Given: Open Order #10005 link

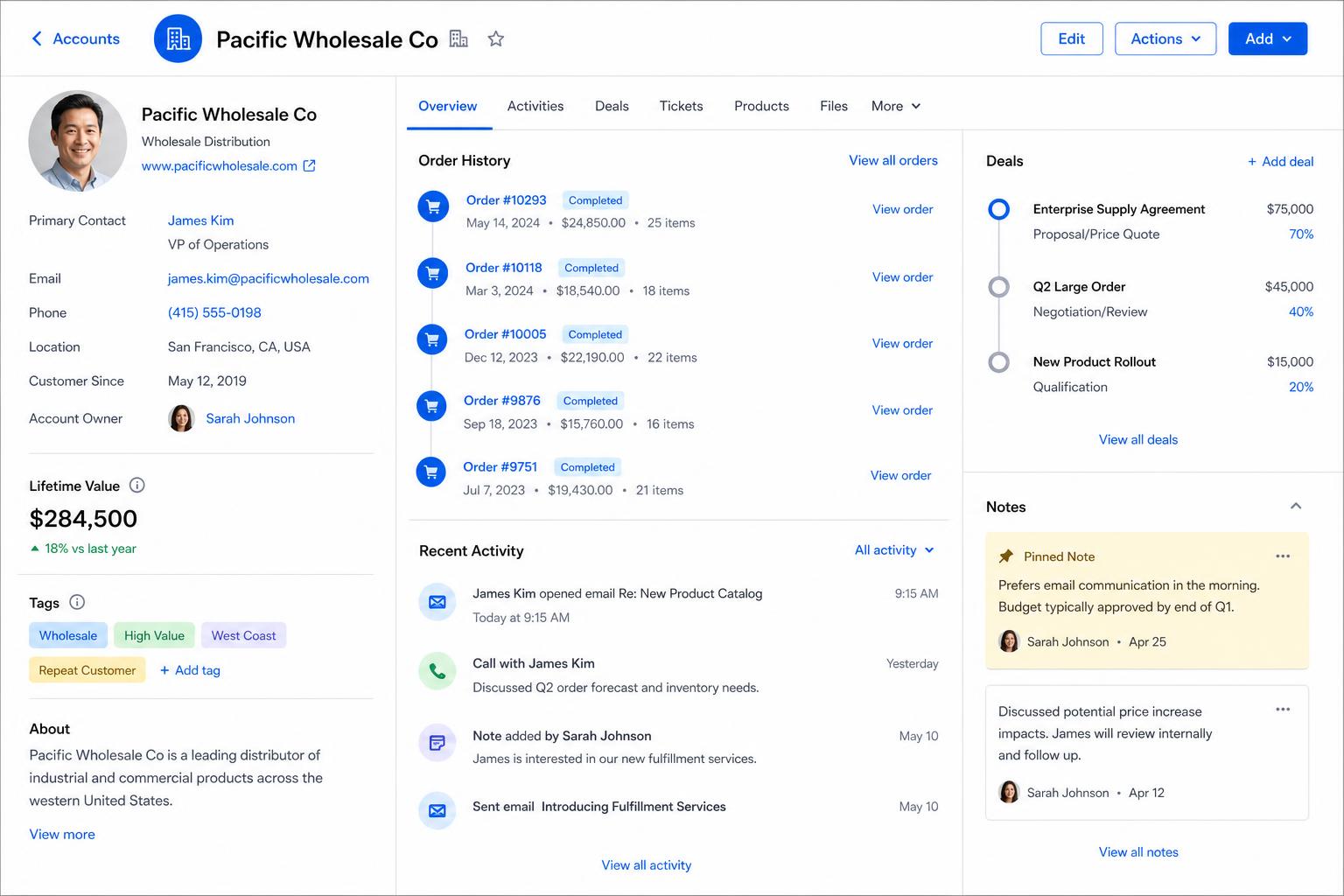Looking at the screenshot, I should click(505, 333).
